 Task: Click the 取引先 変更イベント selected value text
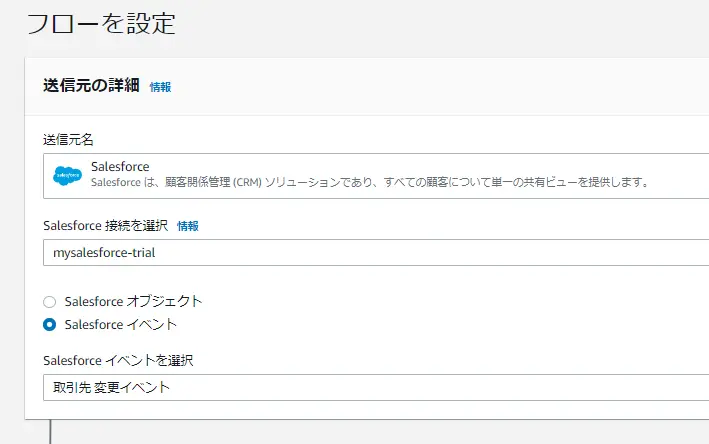(x=111, y=387)
